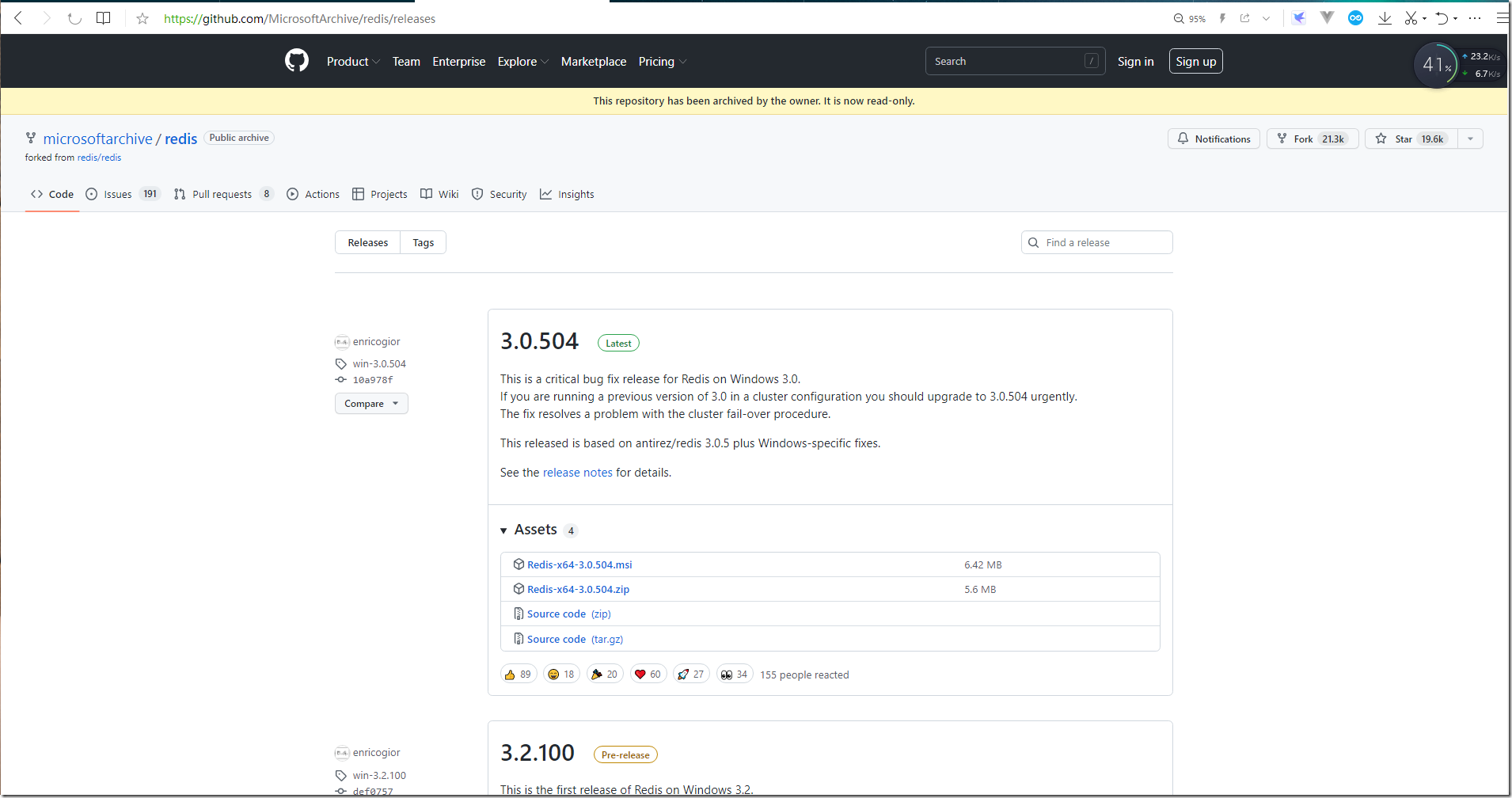Open the GitHub home logo
Screen dimensions: 1512x798
(x=297, y=60)
